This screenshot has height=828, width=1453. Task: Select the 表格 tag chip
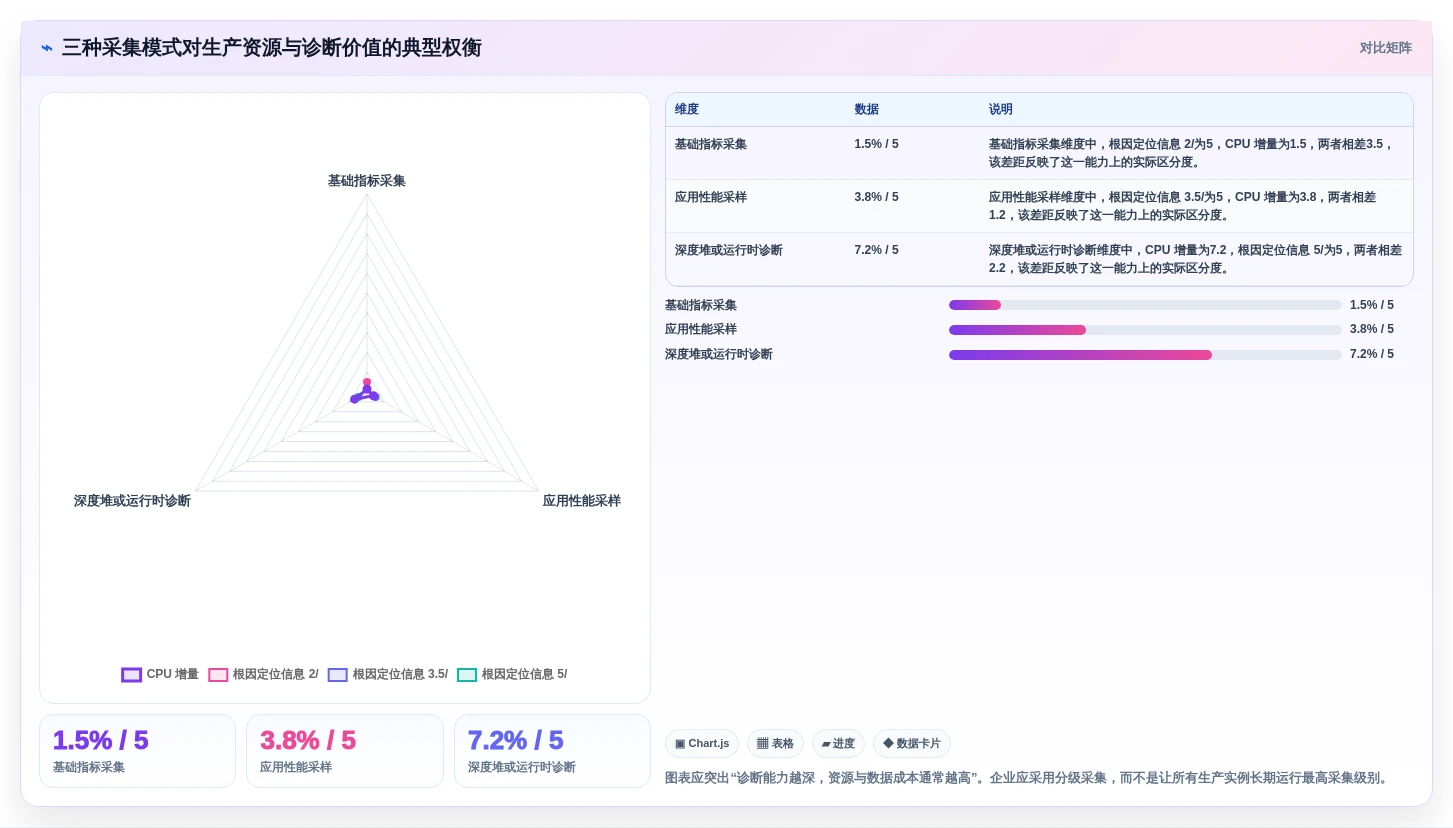click(x=775, y=743)
